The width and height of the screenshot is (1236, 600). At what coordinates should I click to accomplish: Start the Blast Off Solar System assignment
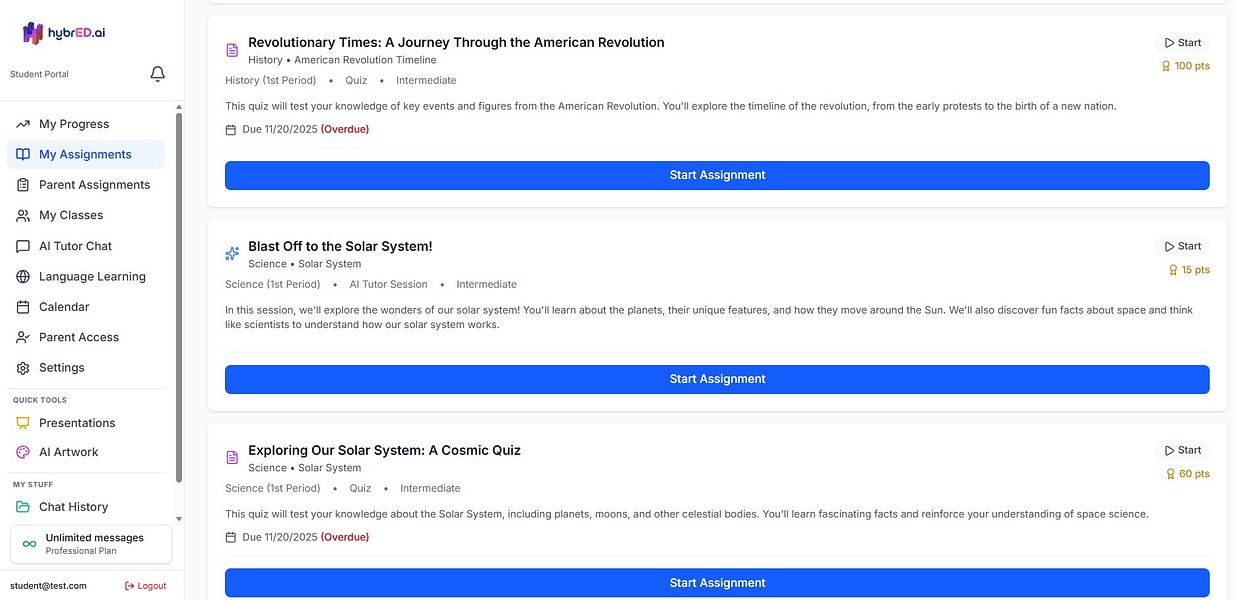(717, 379)
